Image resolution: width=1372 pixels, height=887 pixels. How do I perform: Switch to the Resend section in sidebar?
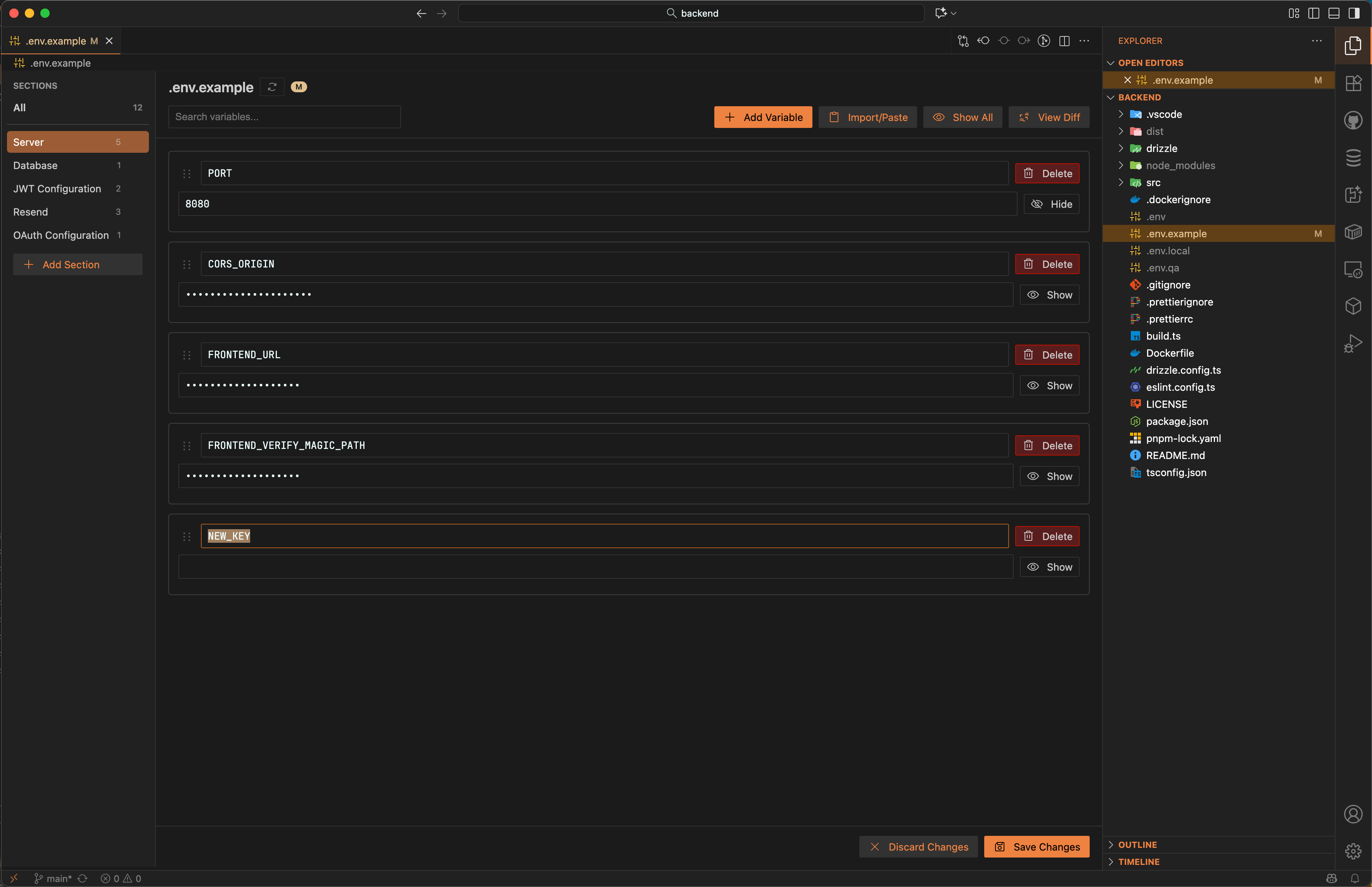click(x=30, y=211)
